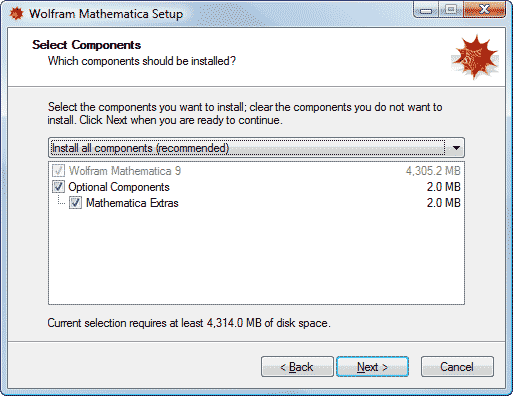The width and height of the screenshot is (513, 396).
Task: Uncheck the Optional Components checkbox
Action: pos(58,187)
